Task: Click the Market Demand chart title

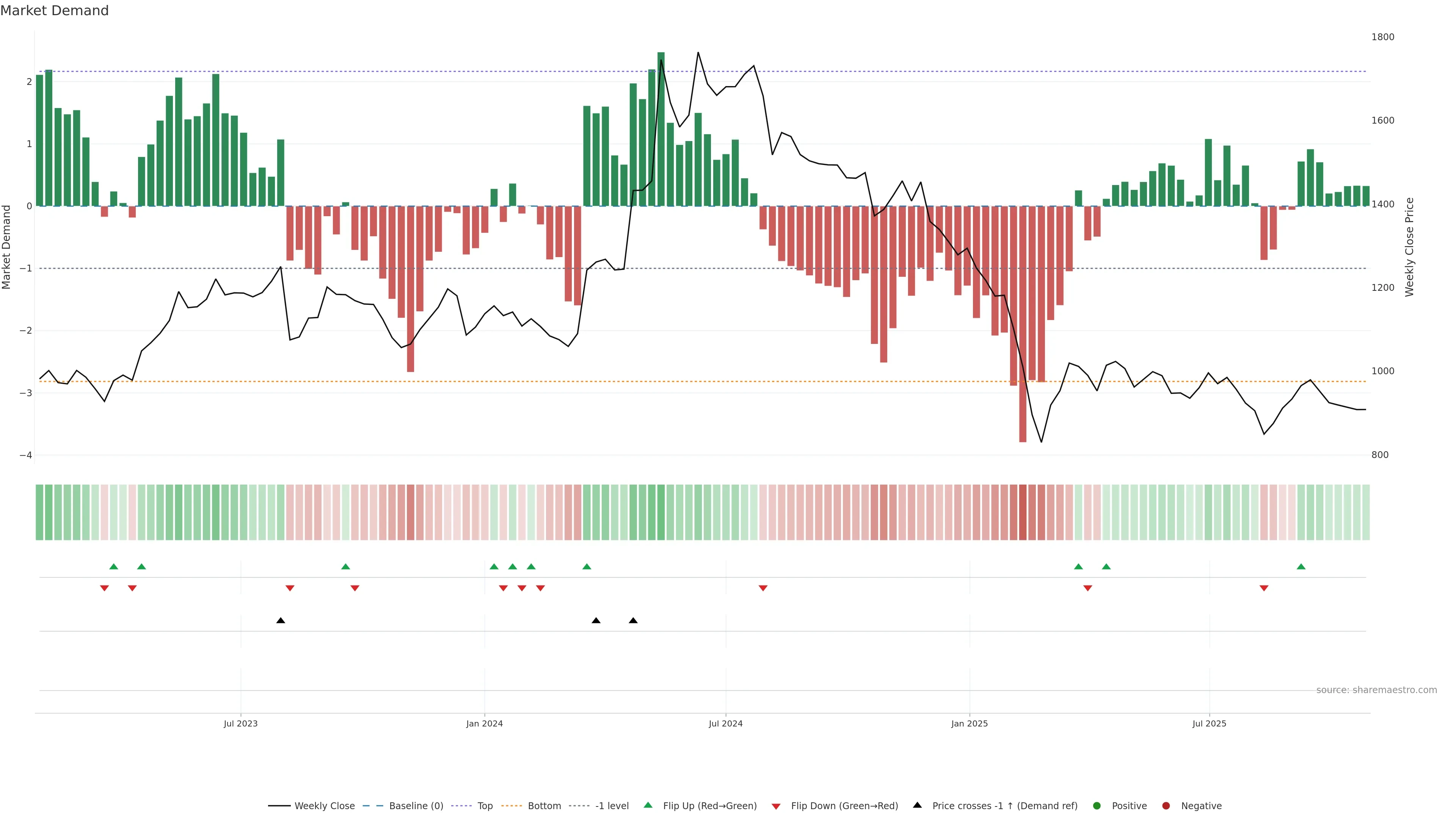Action: click(54, 11)
